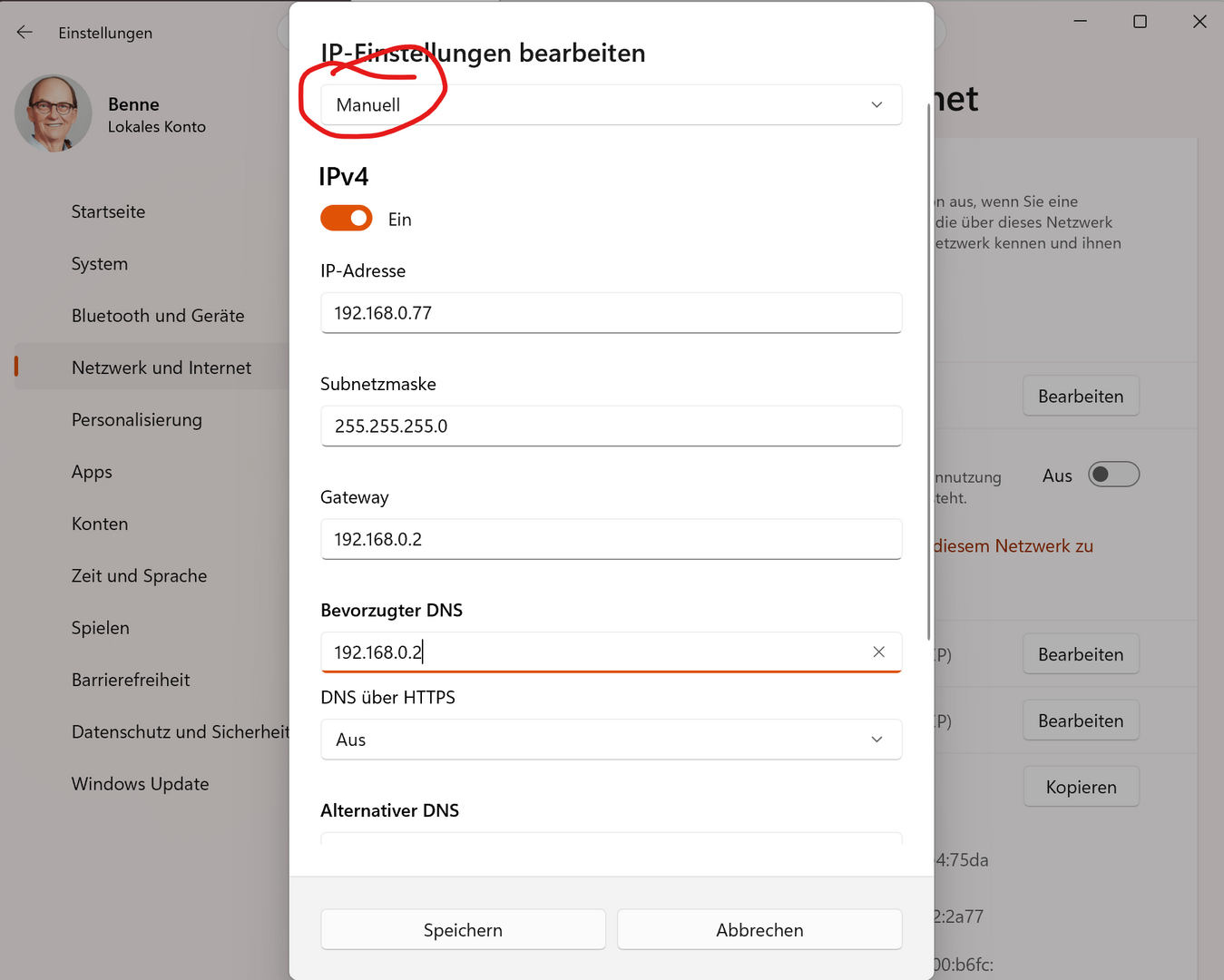The height and width of the screenshot is (980, 1224).
Task: Click the Gateway input field
Action: pyautogui.click(x=611, y=539)
